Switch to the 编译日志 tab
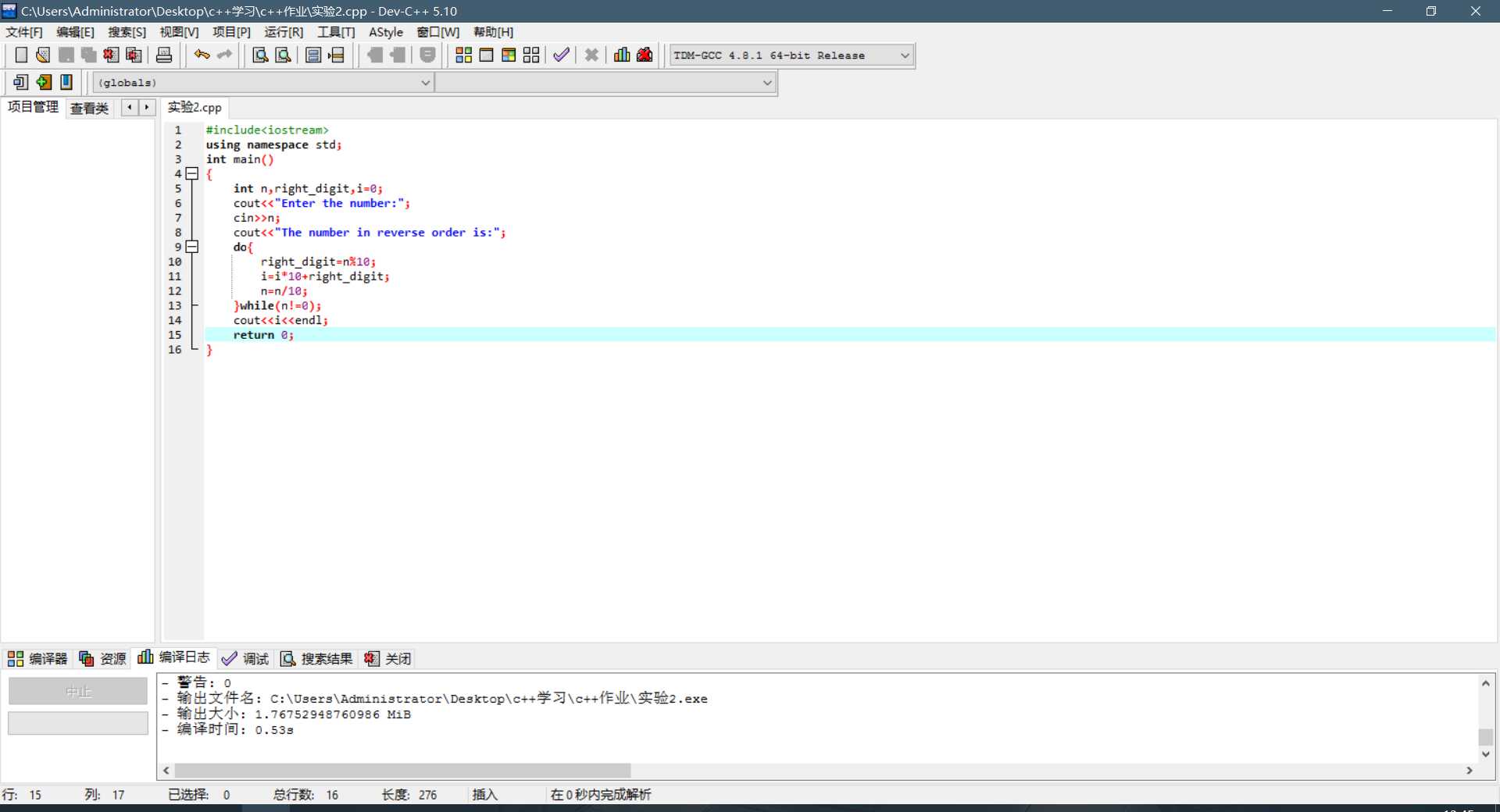 click(x=174, y=657)
